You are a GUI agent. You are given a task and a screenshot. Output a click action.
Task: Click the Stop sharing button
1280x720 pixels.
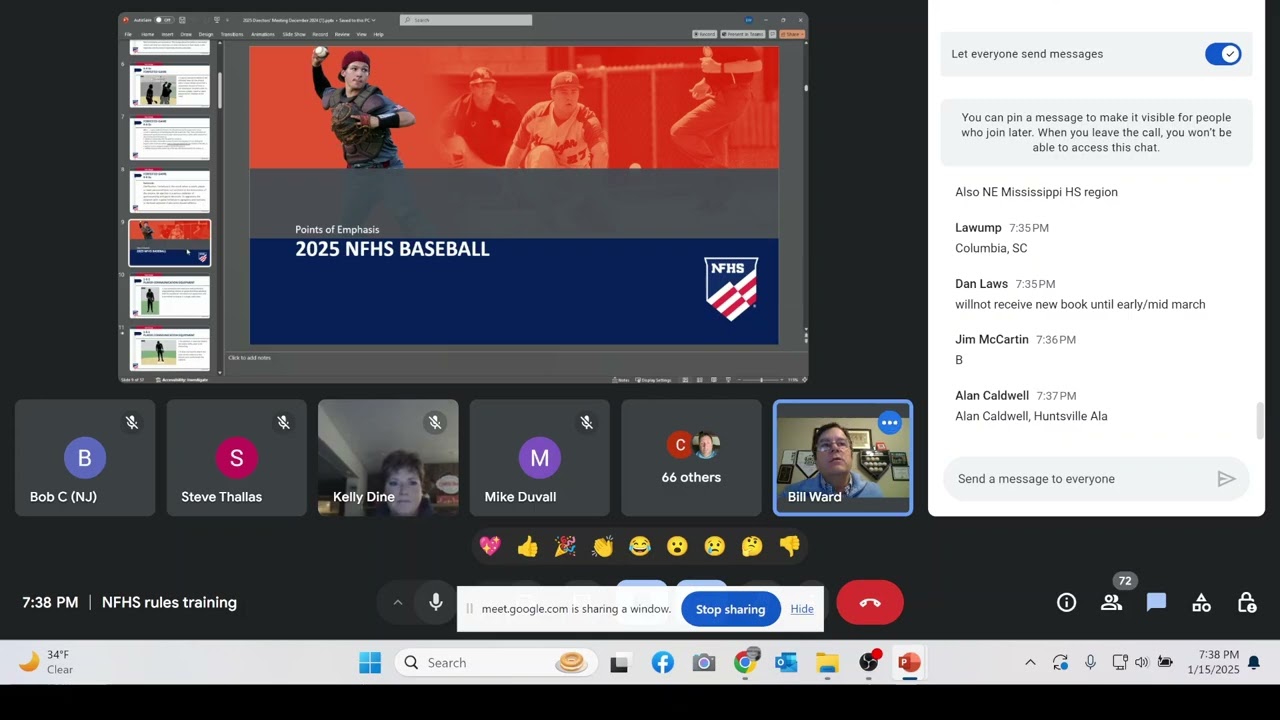coord(730,609)
